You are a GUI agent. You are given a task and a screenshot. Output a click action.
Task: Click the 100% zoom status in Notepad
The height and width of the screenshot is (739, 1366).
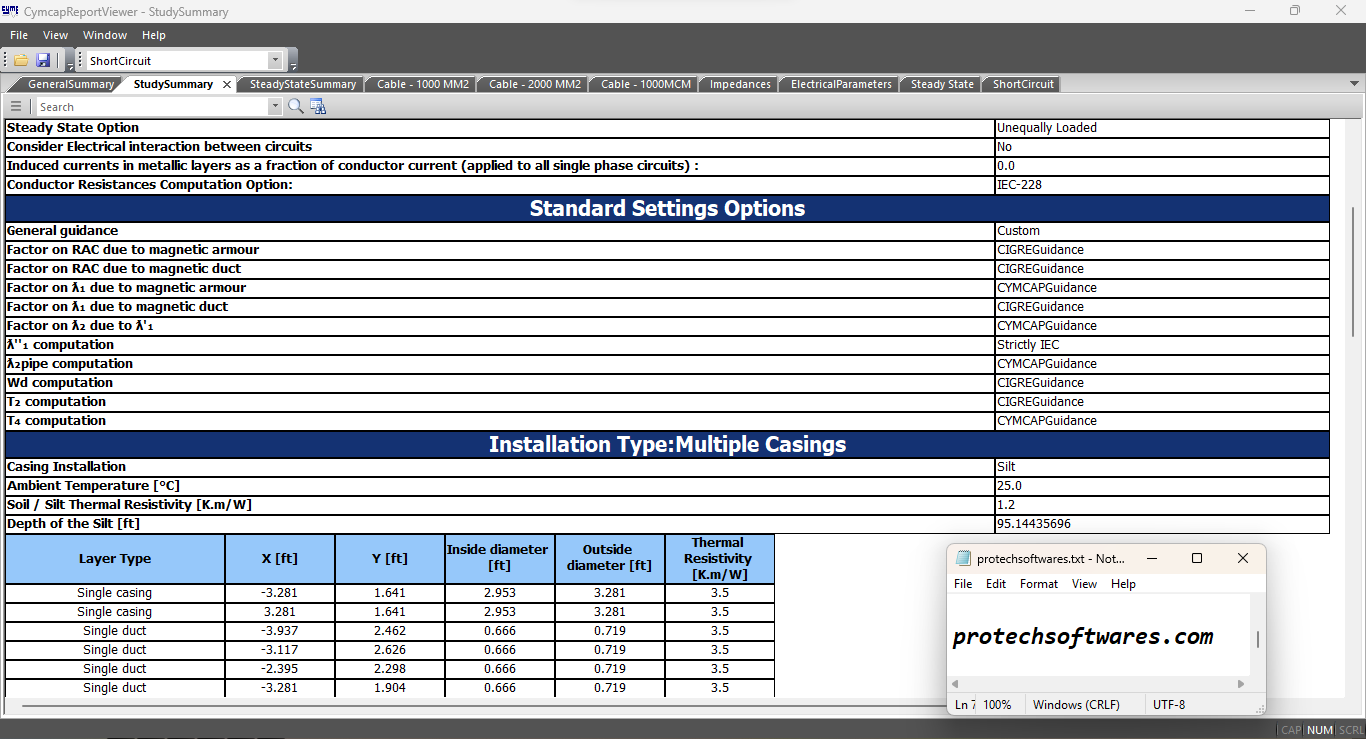[x=997, y=704]
